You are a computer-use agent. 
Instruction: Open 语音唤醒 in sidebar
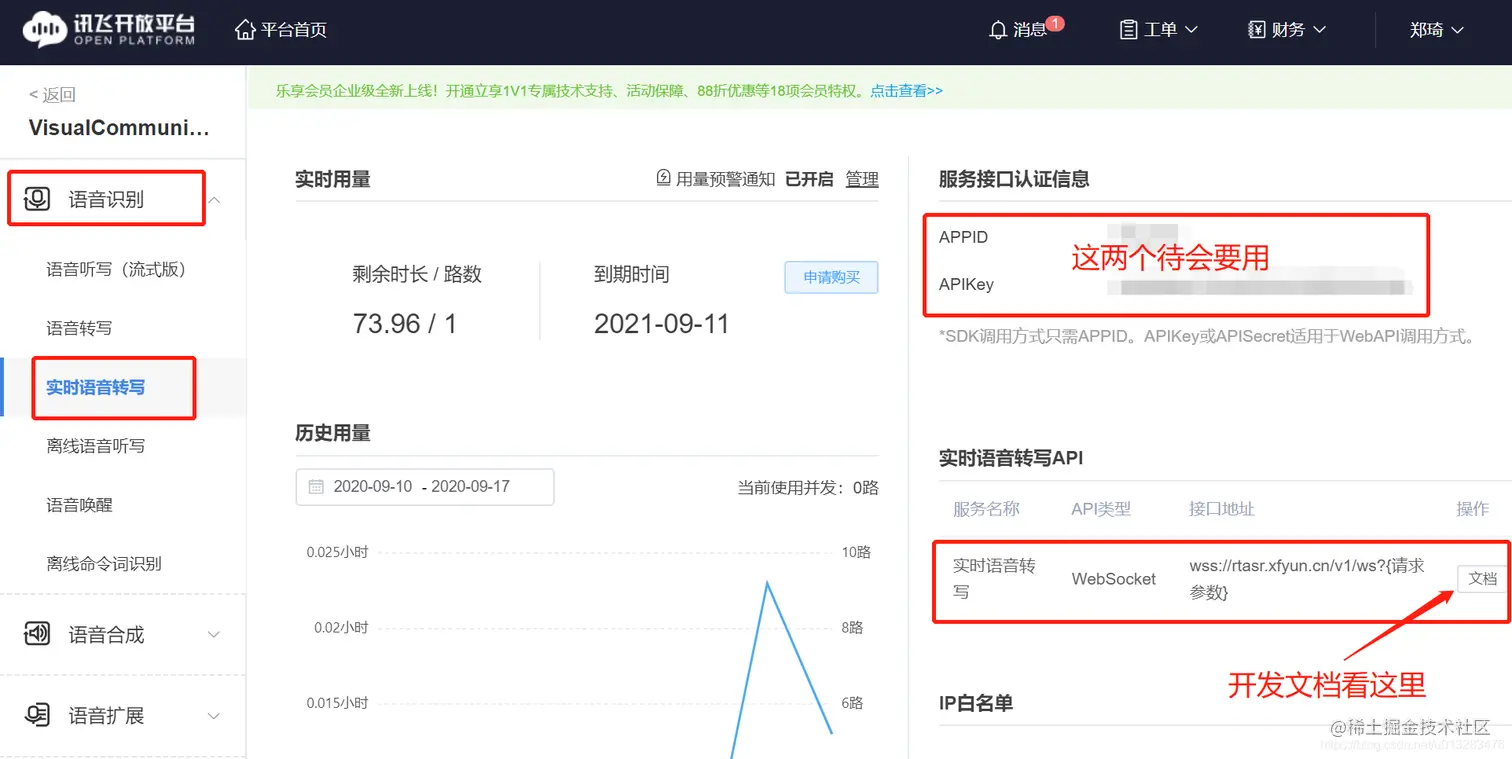(x=79, y=505)
